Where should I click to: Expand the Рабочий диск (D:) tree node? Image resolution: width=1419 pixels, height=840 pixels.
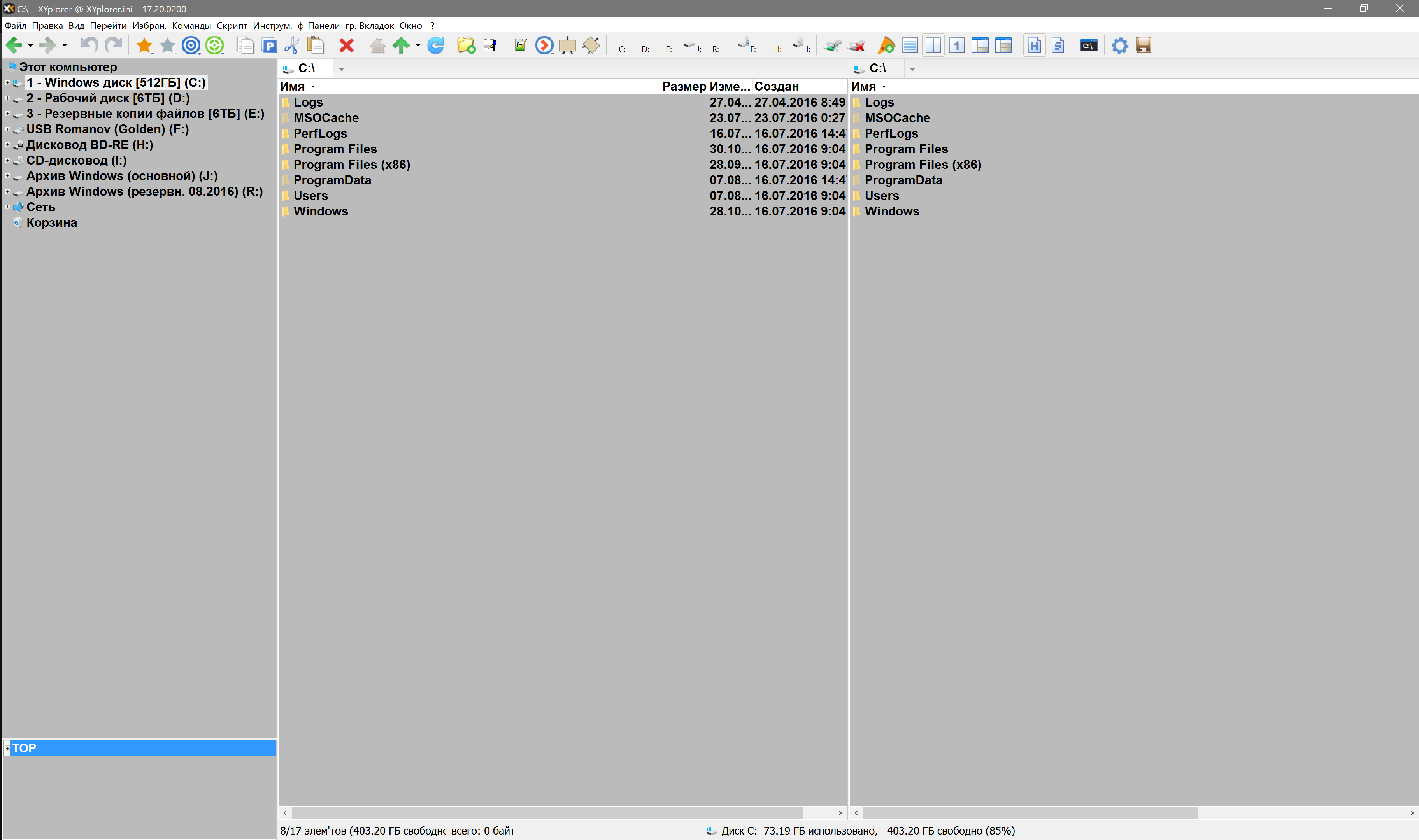pyautogui.click(x=7, y=98)
